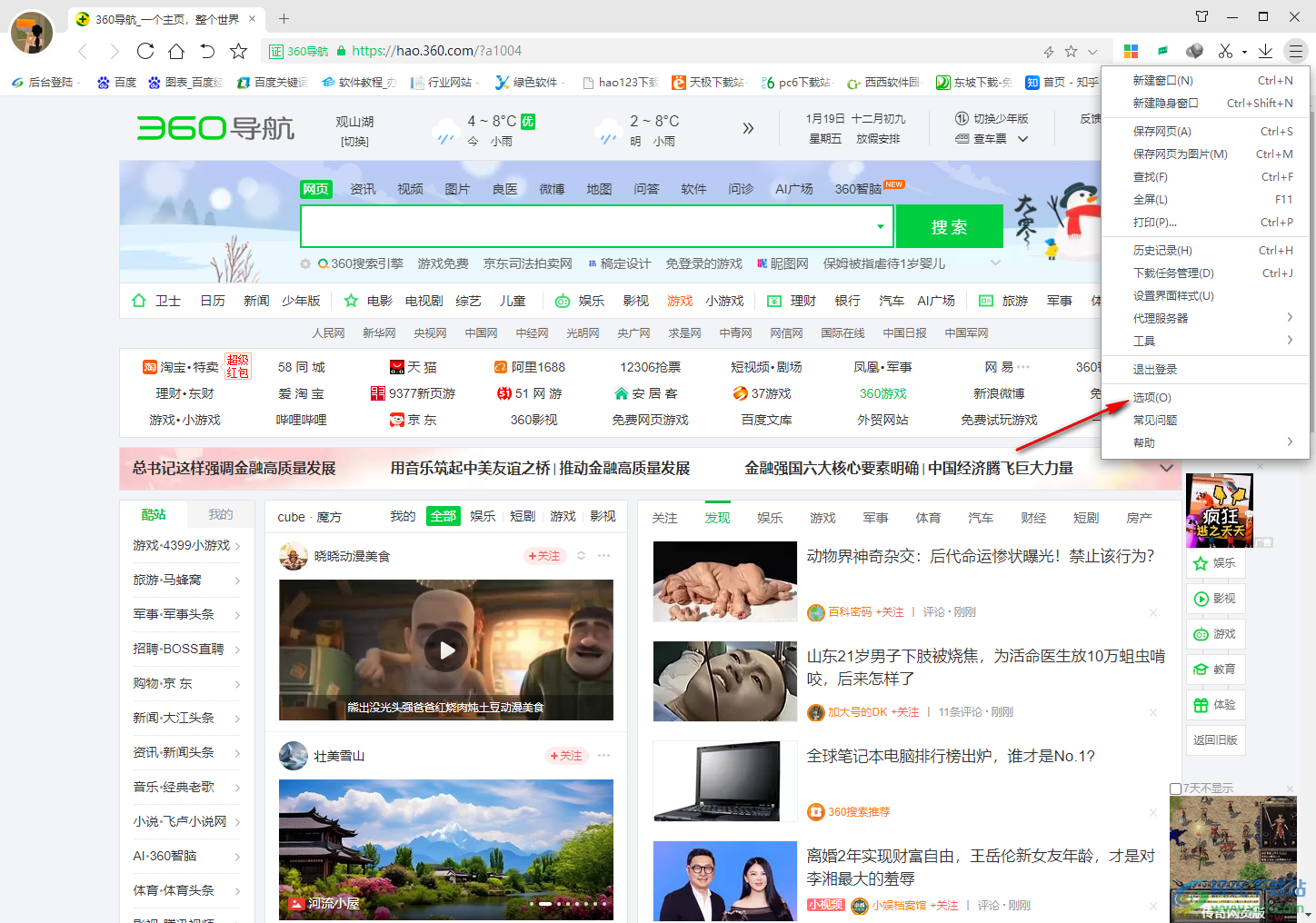Switch to the 娱乐 news feed tab
The height and width of the screenshot is (923, 1316).
coord(770,518)
